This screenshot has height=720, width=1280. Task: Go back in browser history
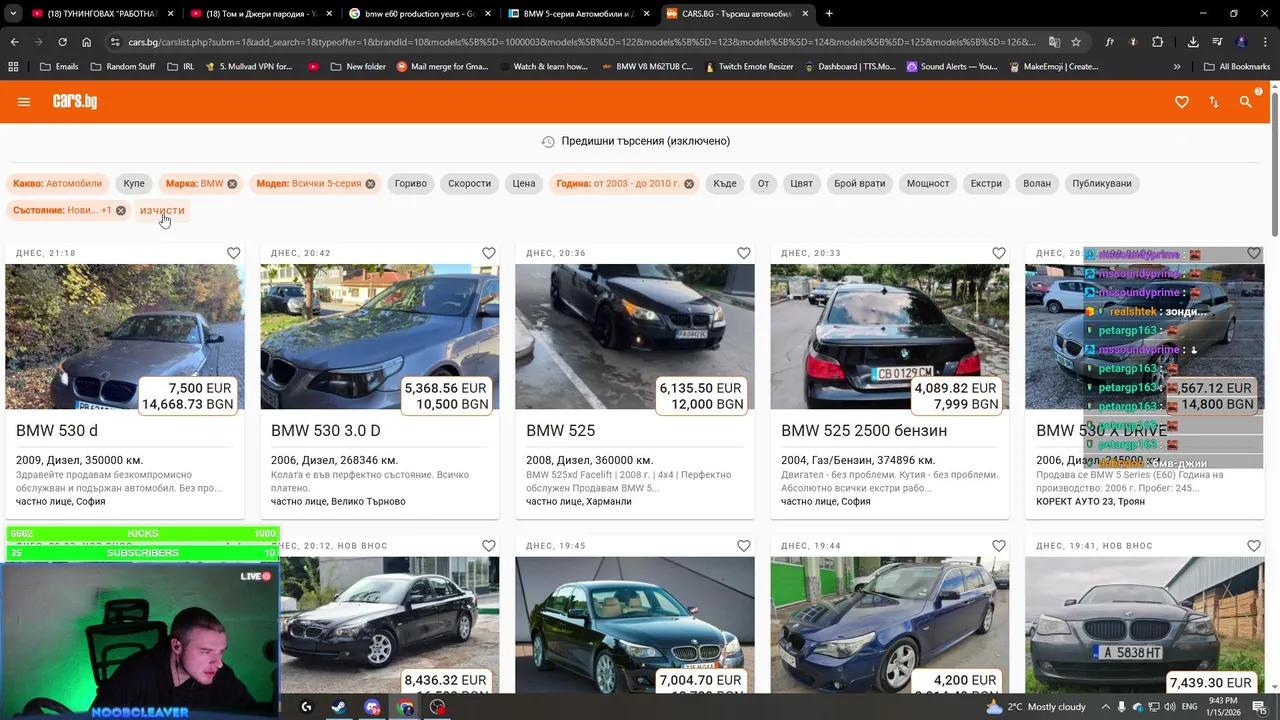pyautogui.click(x=14, y=42)
